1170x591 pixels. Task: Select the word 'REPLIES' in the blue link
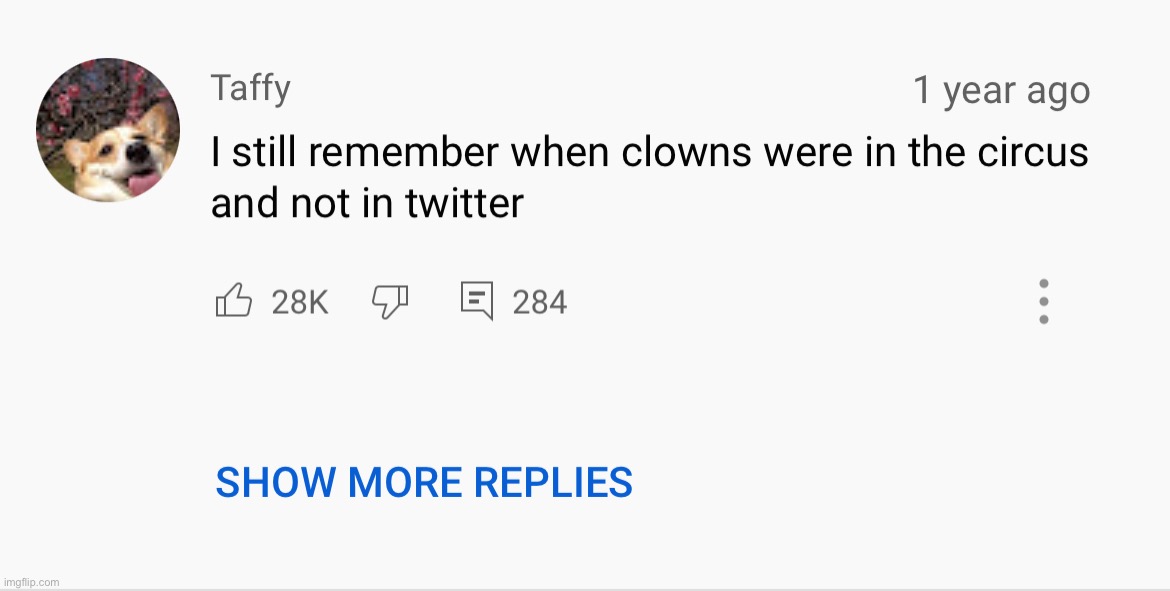click(x=553, y=482)
